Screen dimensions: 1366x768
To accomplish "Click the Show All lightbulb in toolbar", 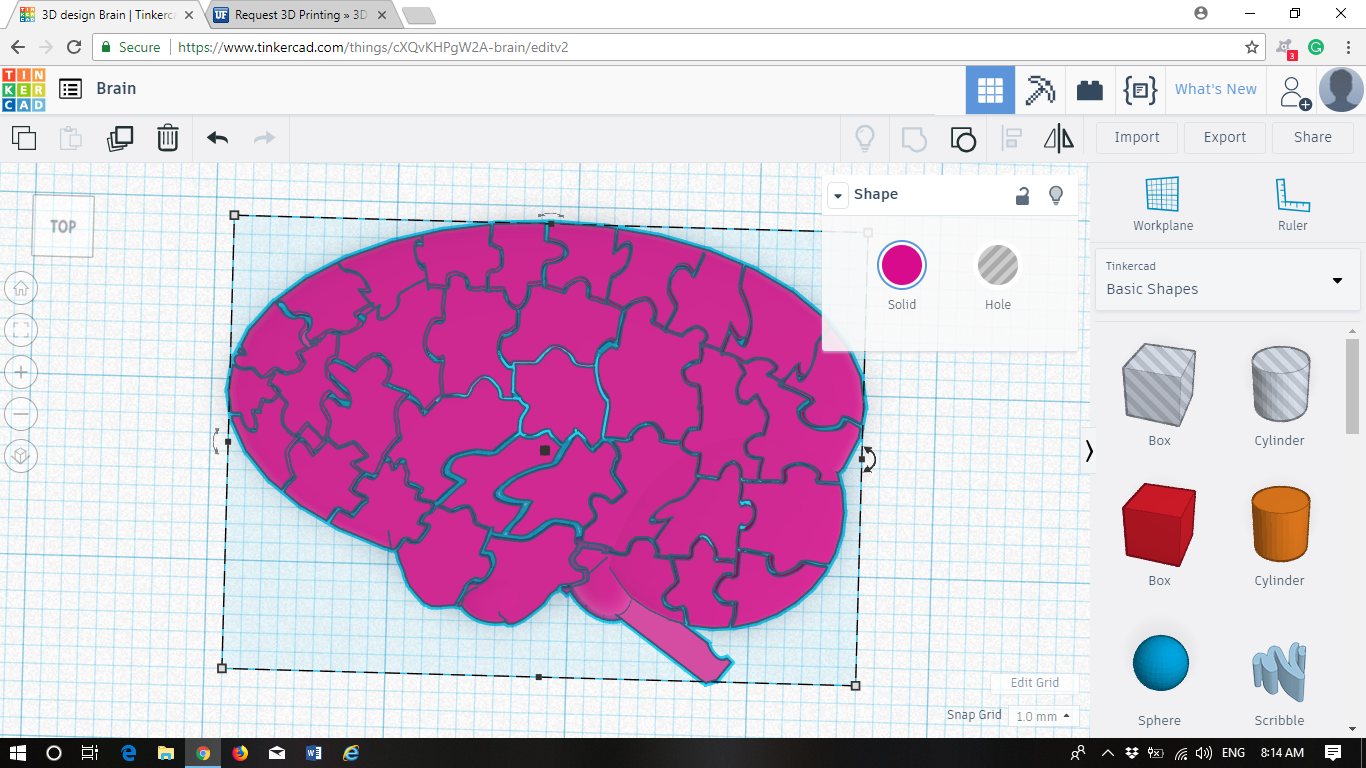I will (x=865, y=138).
